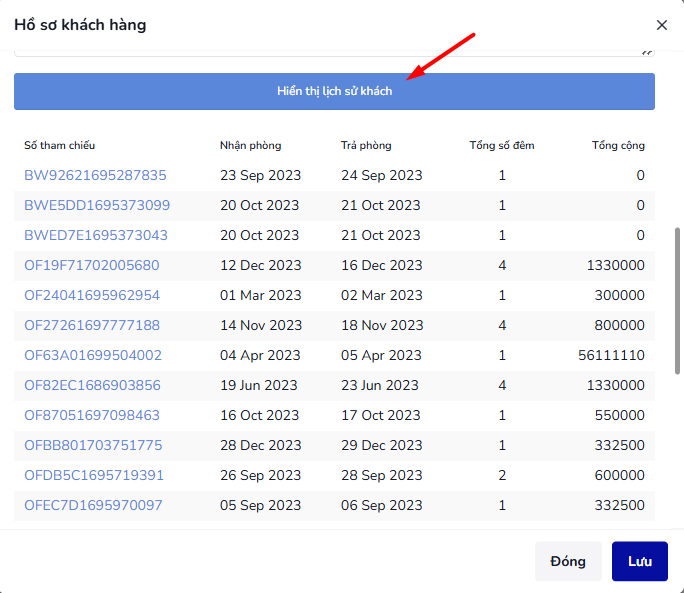This screenshot has width=684, height=593.
Task: Click total amount 300000
Action: 619,295
